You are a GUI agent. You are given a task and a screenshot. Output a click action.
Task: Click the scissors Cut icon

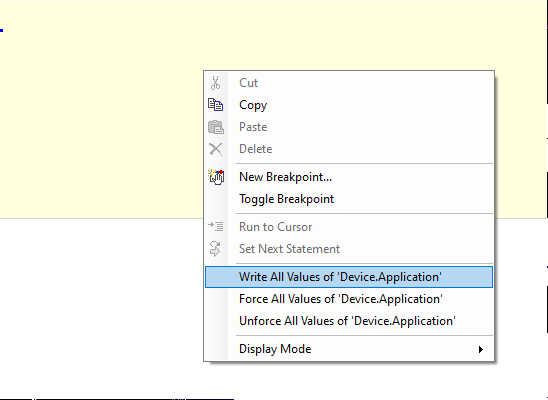216,83
